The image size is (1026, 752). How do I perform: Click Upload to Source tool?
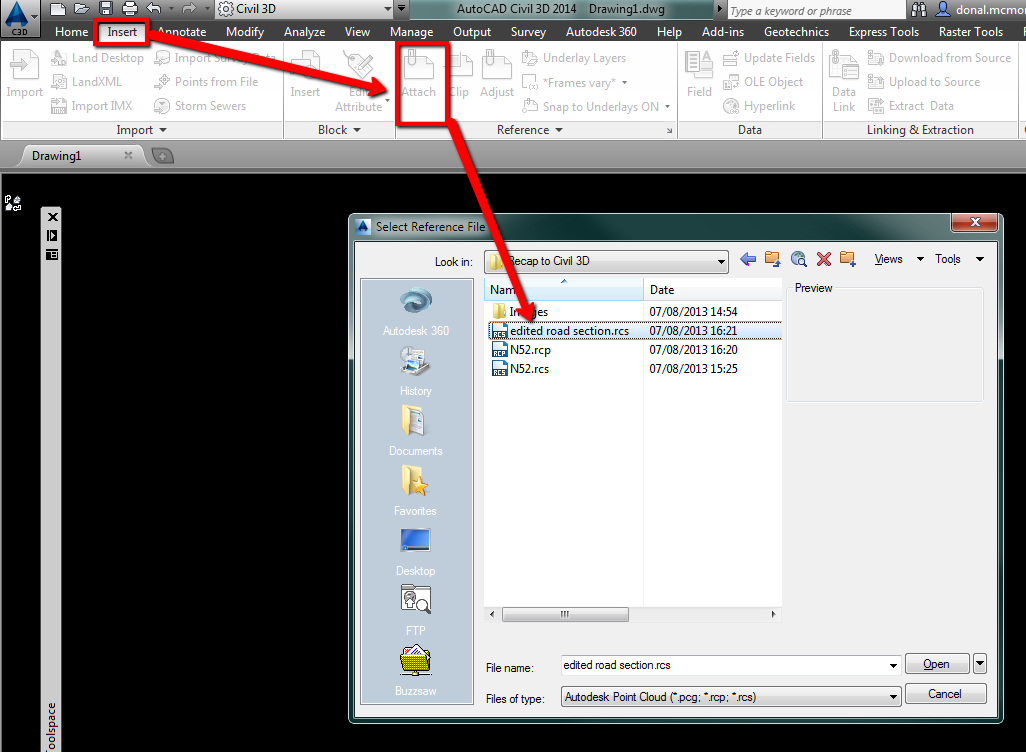pos(924,82)
